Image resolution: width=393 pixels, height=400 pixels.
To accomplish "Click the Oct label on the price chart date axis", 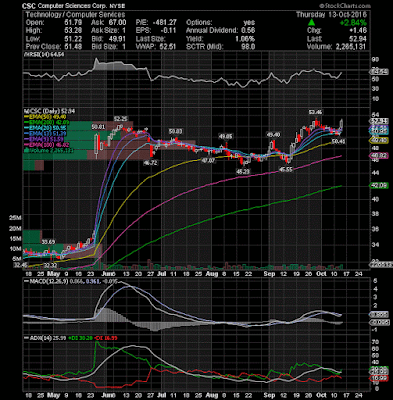I will click(322, 274).
